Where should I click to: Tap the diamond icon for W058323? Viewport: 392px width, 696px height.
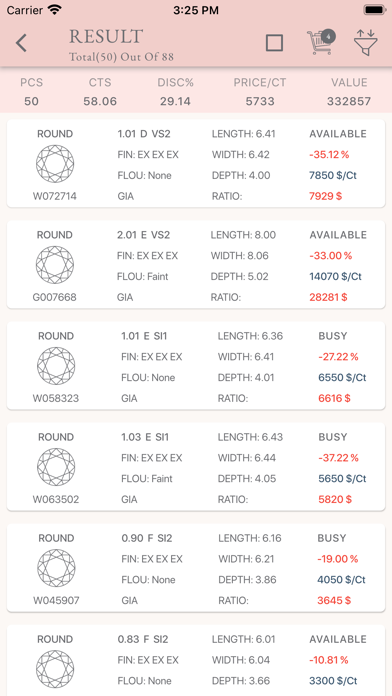tap(56, 366)
